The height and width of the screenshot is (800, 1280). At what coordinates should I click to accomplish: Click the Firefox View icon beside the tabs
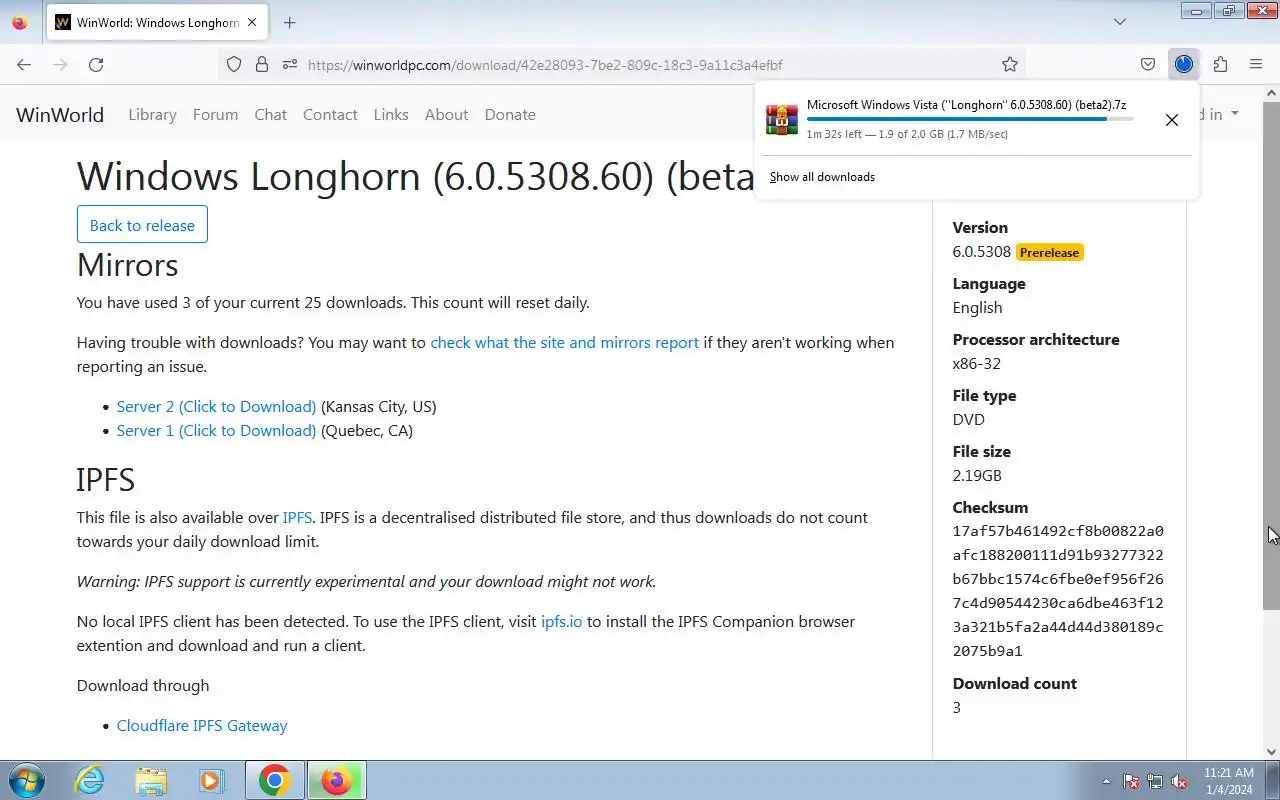tap(19, 22)
